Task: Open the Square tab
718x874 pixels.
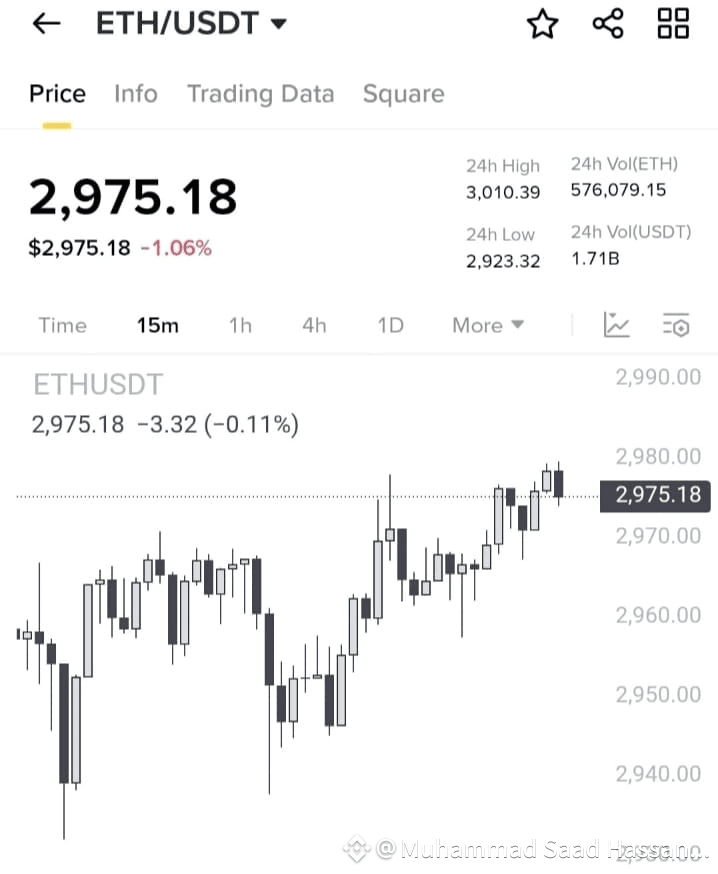Action: tap(404, 94)
